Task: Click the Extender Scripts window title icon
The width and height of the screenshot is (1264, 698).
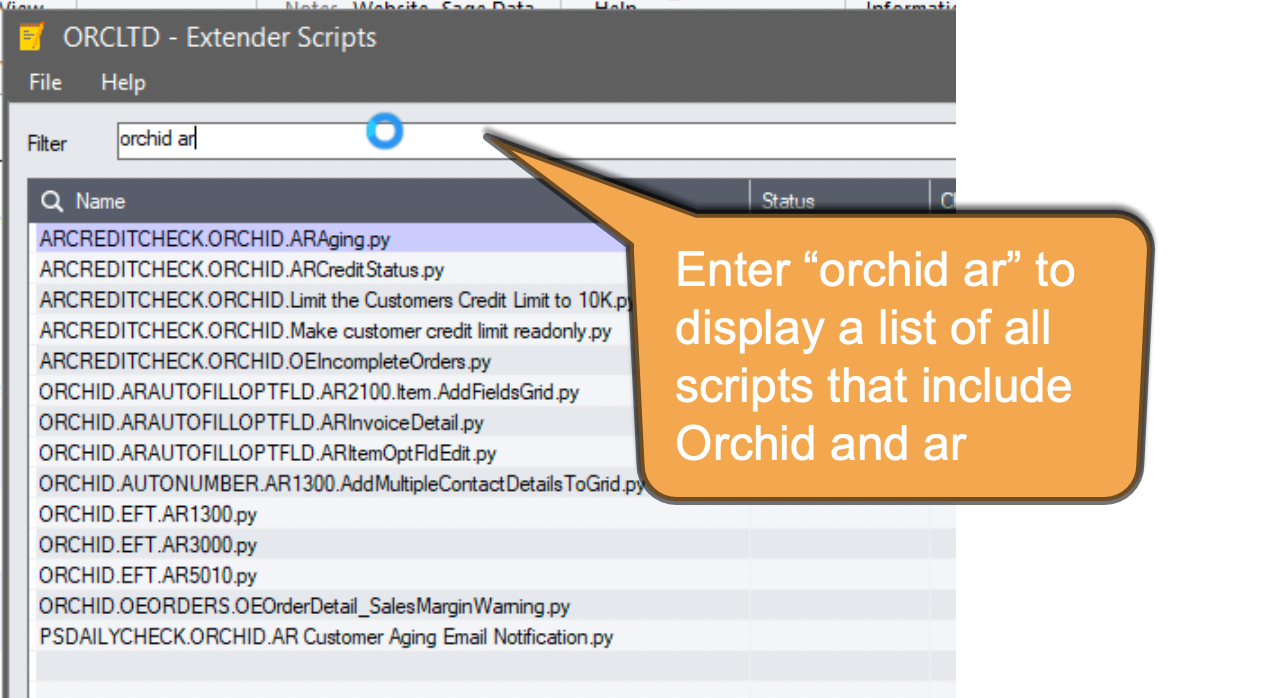Action: click(33, 38)
